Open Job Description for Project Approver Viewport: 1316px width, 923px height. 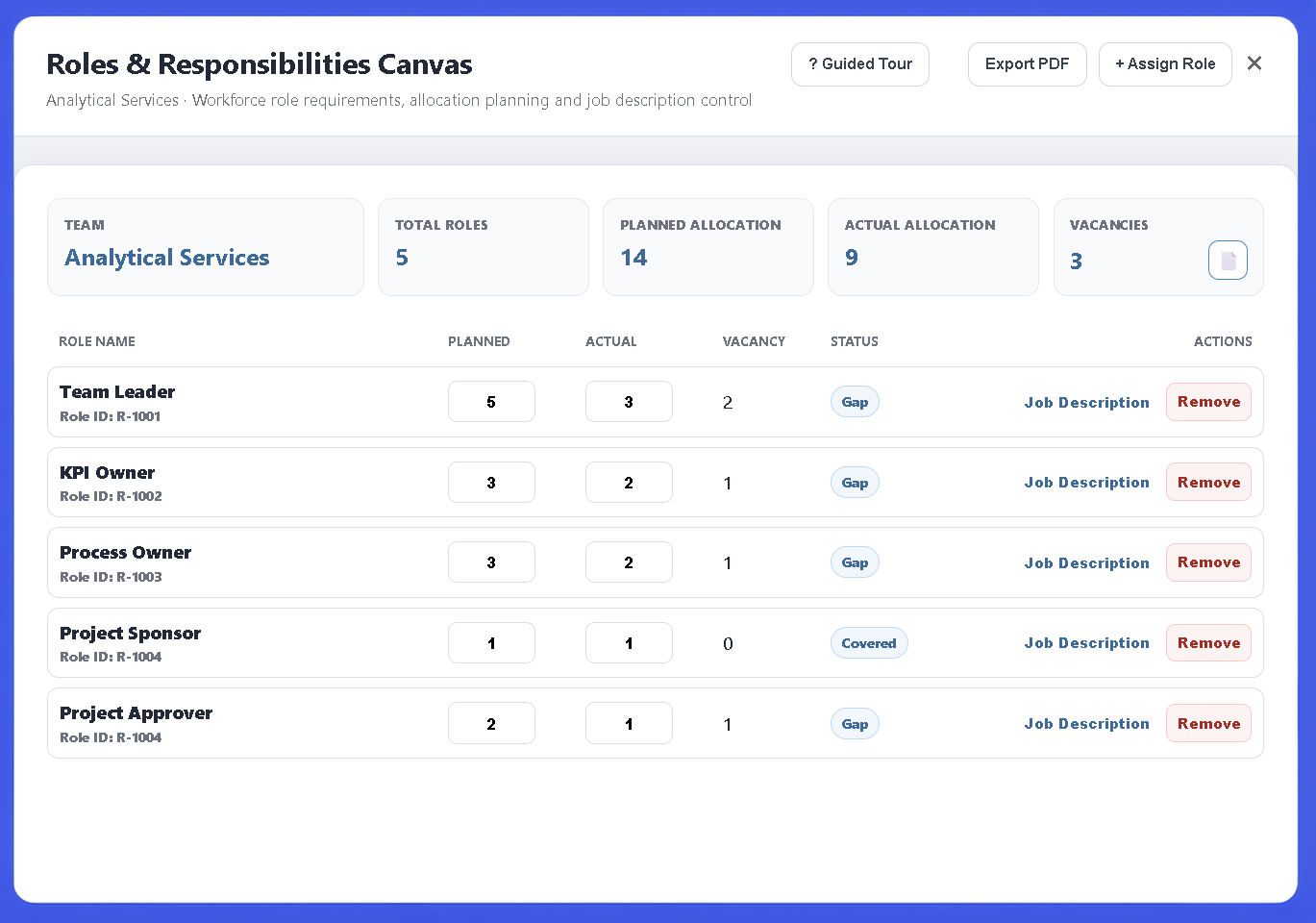(x=1086, y=724)
